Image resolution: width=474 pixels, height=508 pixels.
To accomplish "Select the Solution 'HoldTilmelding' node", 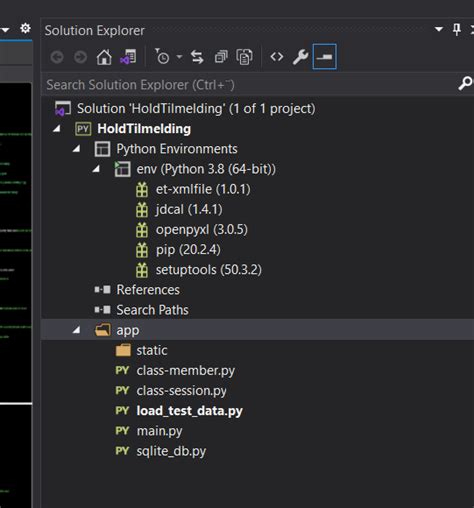I will click(x=196, y=109).
